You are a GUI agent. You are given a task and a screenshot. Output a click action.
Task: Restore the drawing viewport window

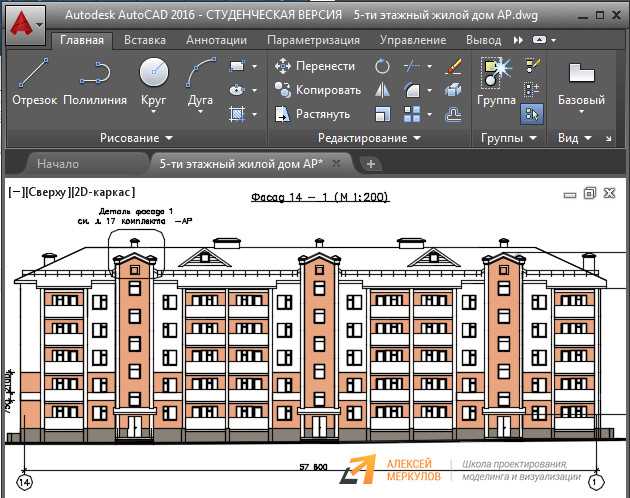(x=589, y=193)
